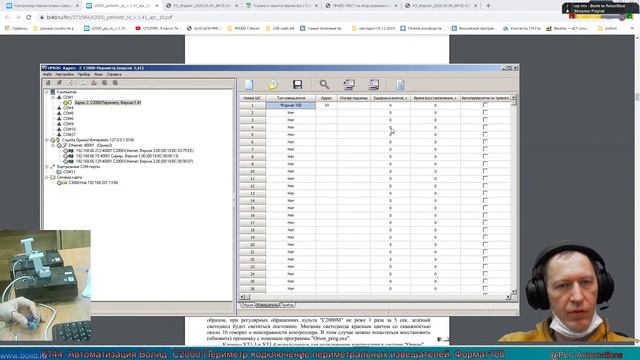Toggle the checkbox in row 1
The width and height of the screenshot is (640, 360).
485,105
